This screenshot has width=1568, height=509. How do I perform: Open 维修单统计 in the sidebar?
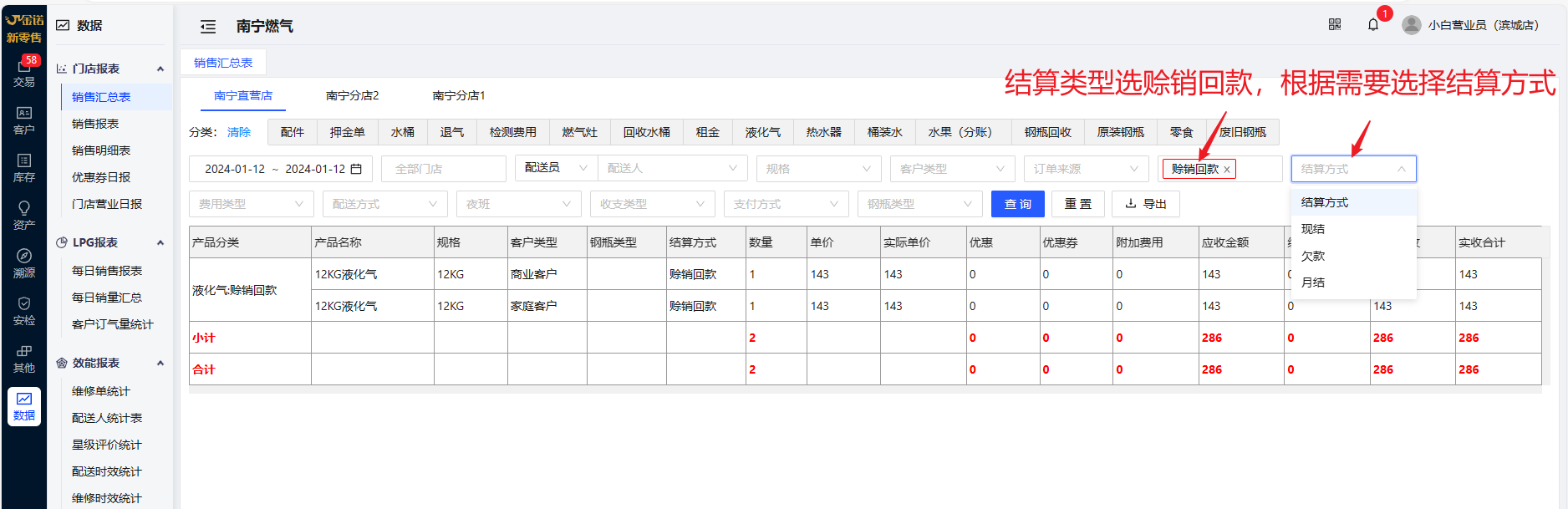click(101, 391)
